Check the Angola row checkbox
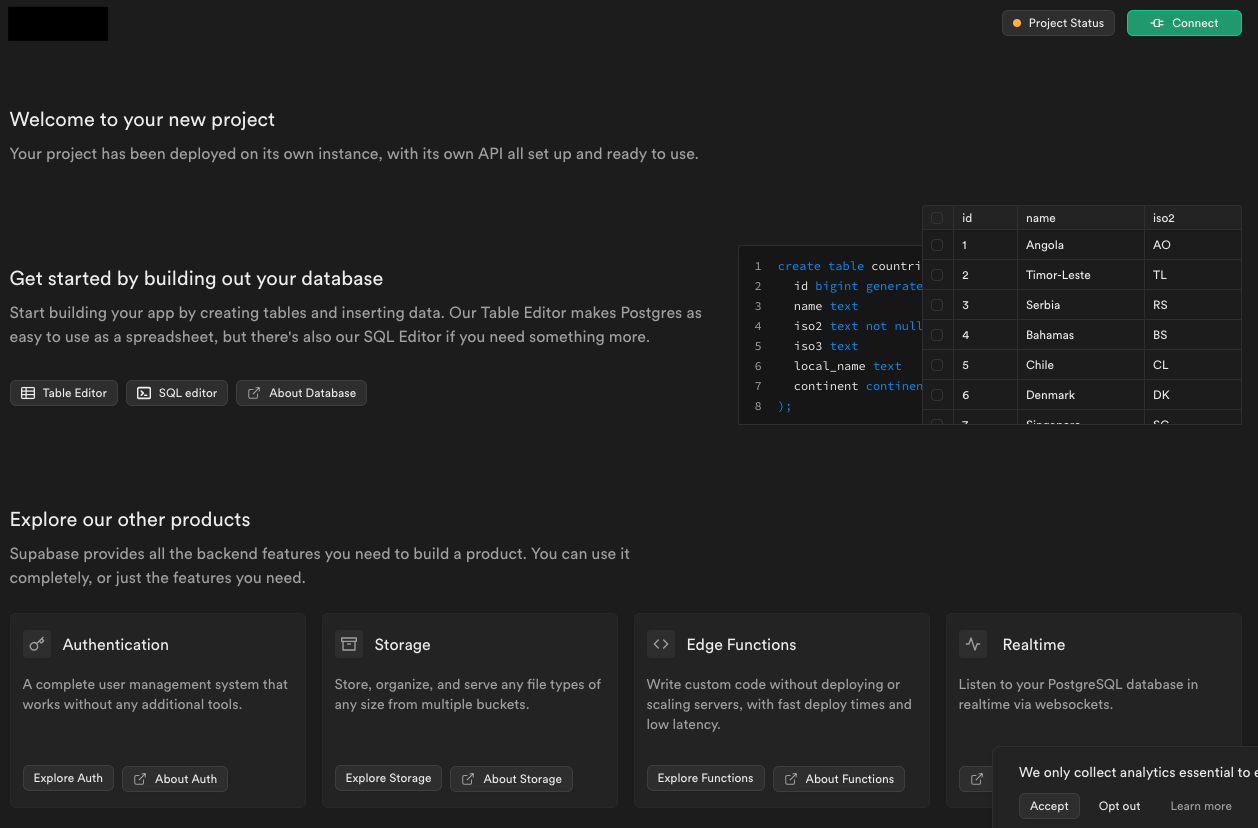Image resolution: width=1258 pixels, height=828 pixels. click(937, 245)
